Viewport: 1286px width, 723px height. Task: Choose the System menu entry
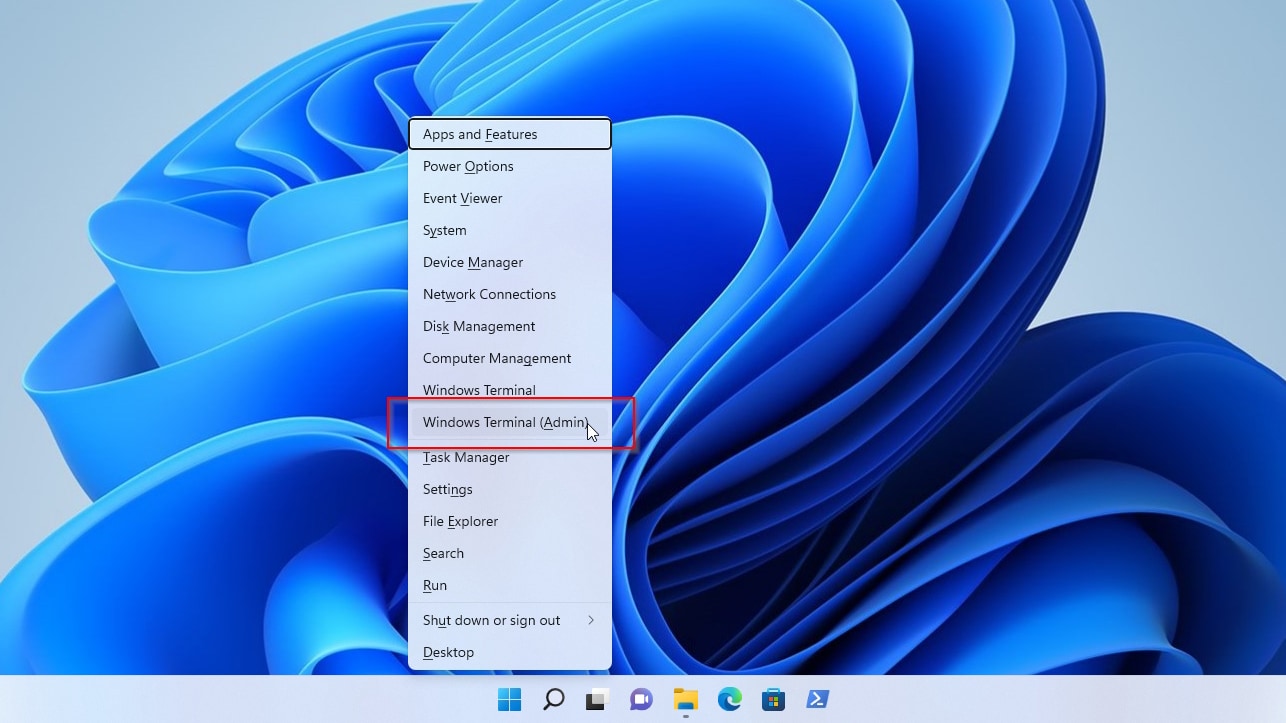(x=510, y=230)
